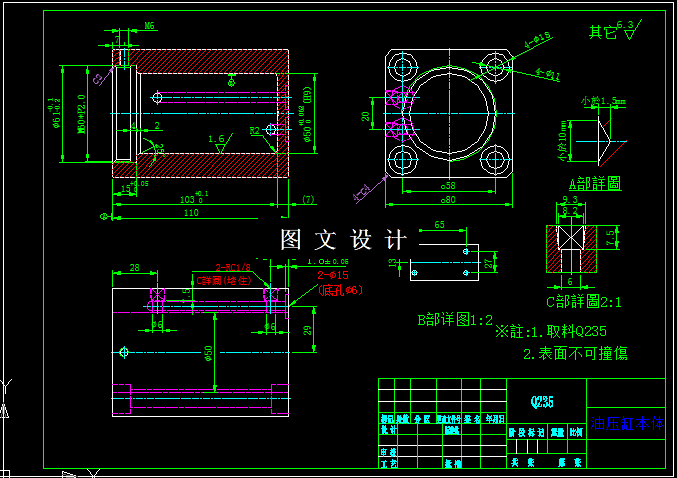677x478 pixels.
Task: Click the red "2-φ15" callout
Action: click(333, 275)
